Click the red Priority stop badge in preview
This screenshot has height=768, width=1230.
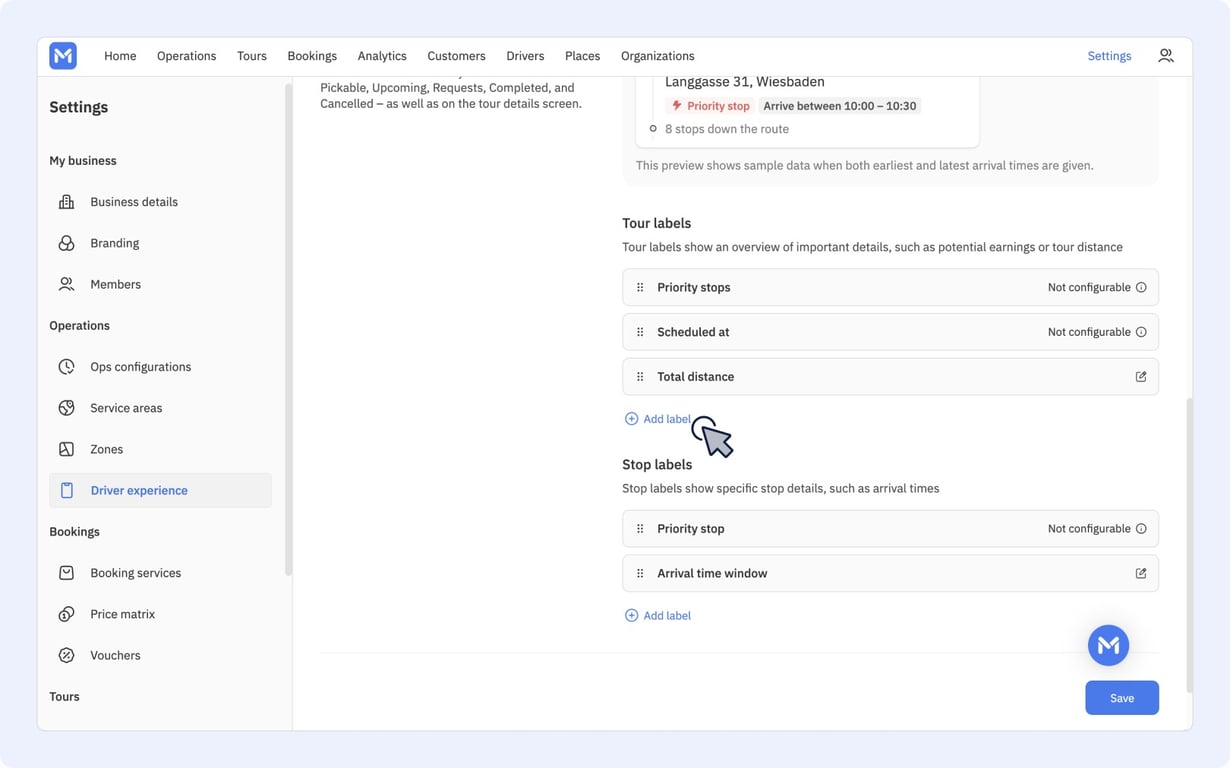[710, 106]
